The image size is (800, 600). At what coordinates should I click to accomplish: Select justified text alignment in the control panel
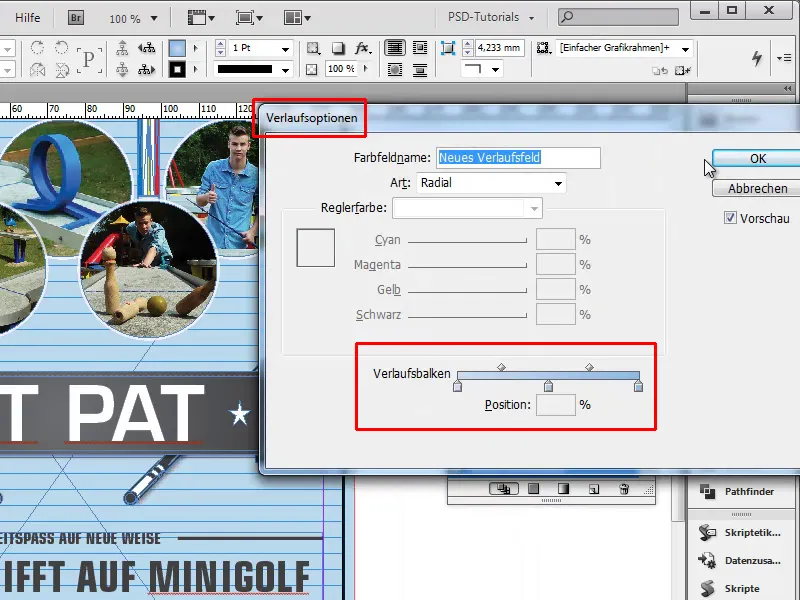coord(397,48)
